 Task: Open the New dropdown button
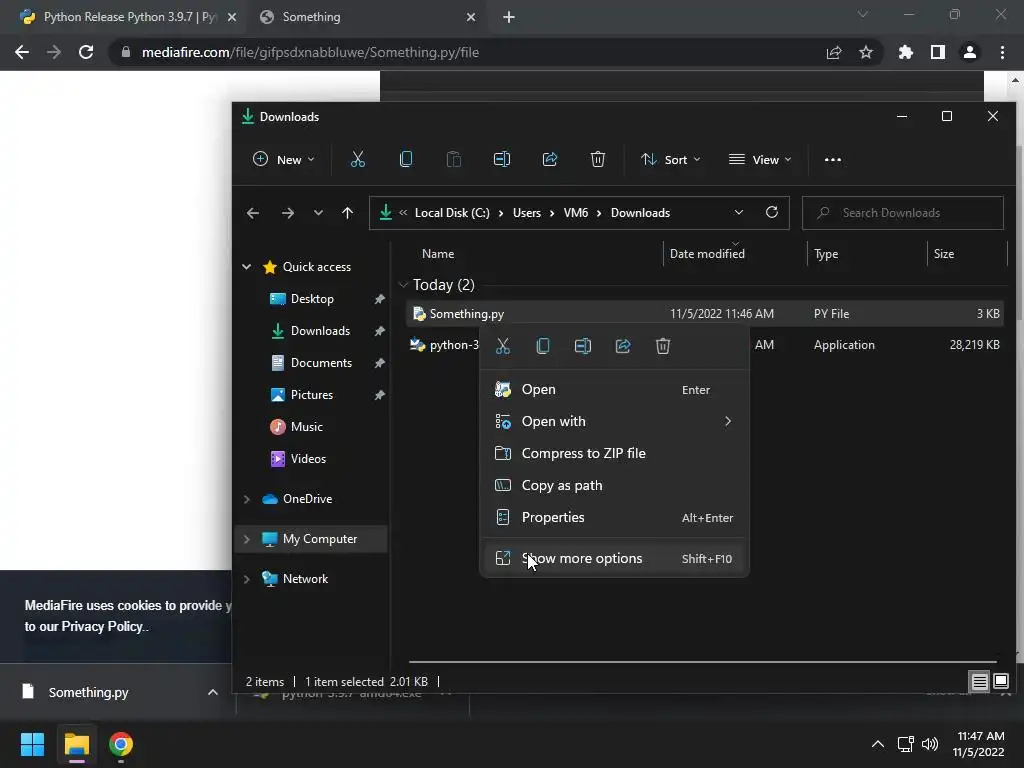[x=284, y=159]
